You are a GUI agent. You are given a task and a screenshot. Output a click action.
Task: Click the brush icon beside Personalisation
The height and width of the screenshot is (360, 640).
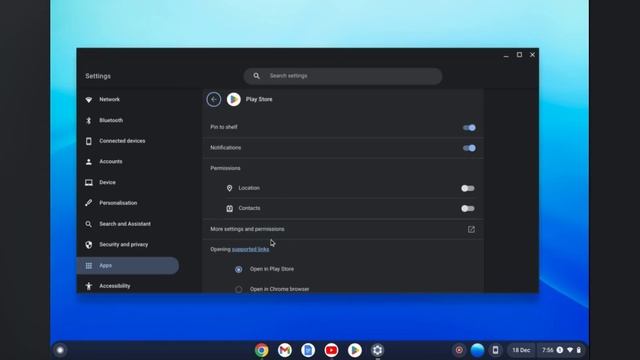click(x=89, y=203)
